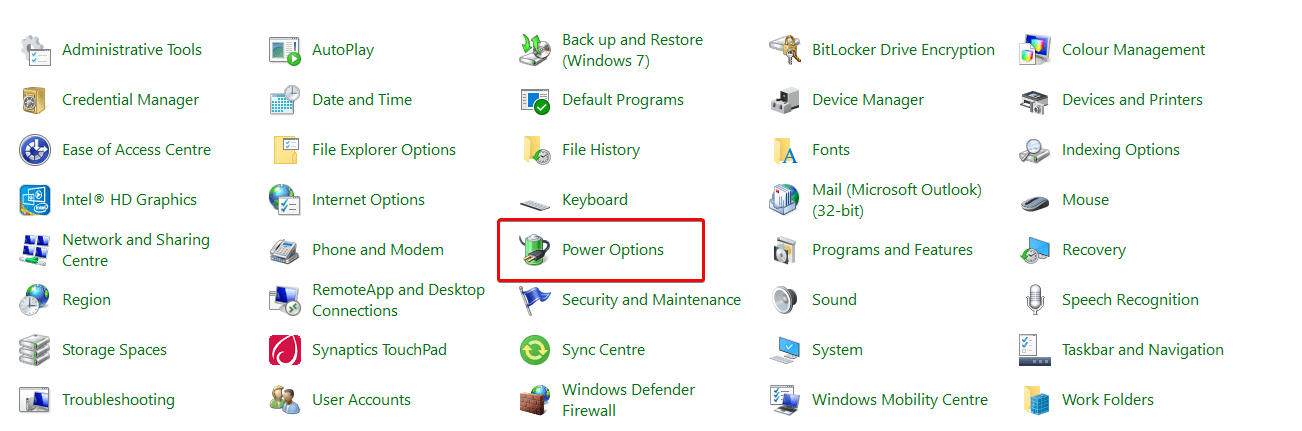Viewport: 1302px width, 431px height.
Task: Click the Sync Centre green icon
Action: click(x=535, y=350)
